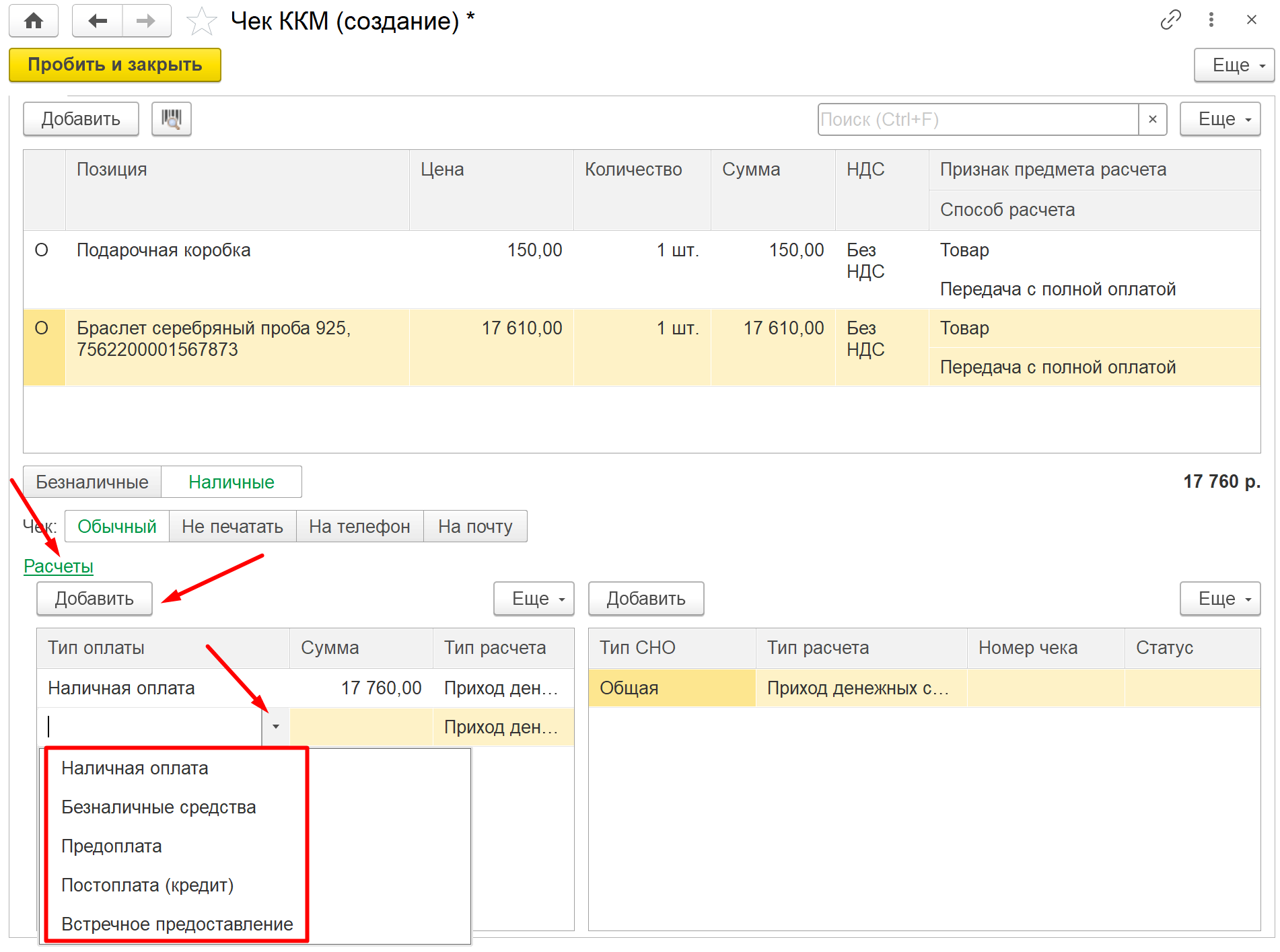
Task: Switch payment to Безналичные
Action: tap(92, 482)
